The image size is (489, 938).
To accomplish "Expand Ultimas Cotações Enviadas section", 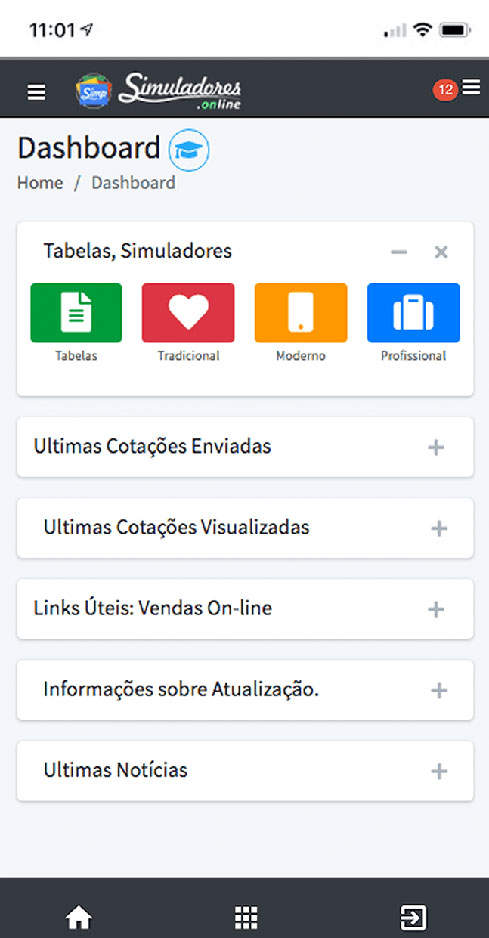I will pos(436,447).
